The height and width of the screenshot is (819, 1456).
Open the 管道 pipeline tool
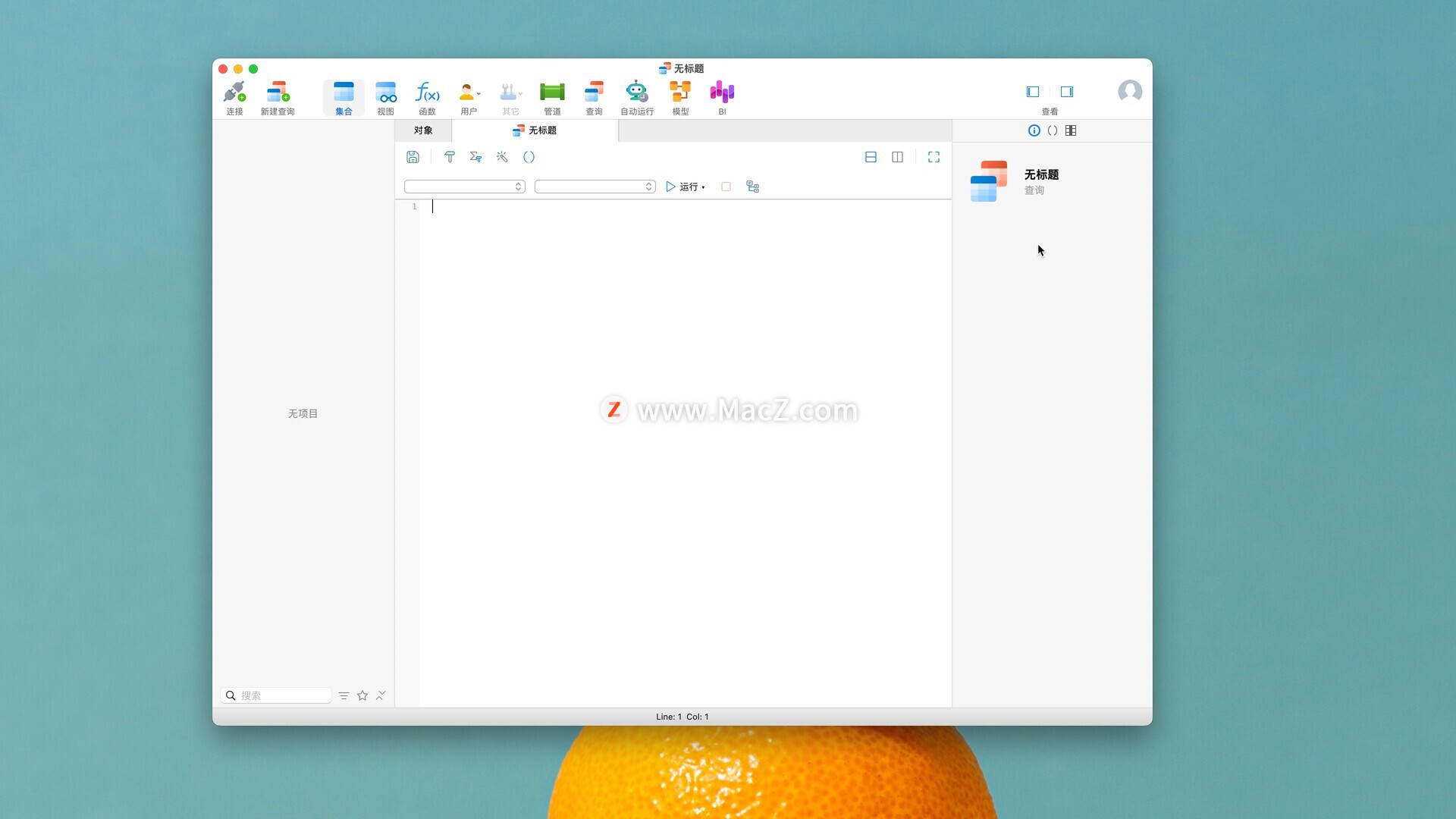click(552, 98)
